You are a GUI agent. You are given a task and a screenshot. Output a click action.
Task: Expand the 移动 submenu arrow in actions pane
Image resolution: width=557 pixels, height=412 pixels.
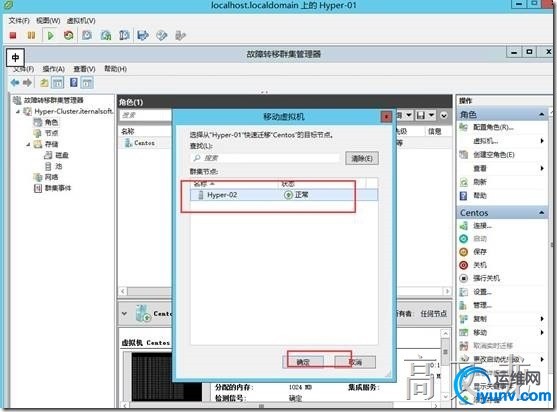[542, 332]
